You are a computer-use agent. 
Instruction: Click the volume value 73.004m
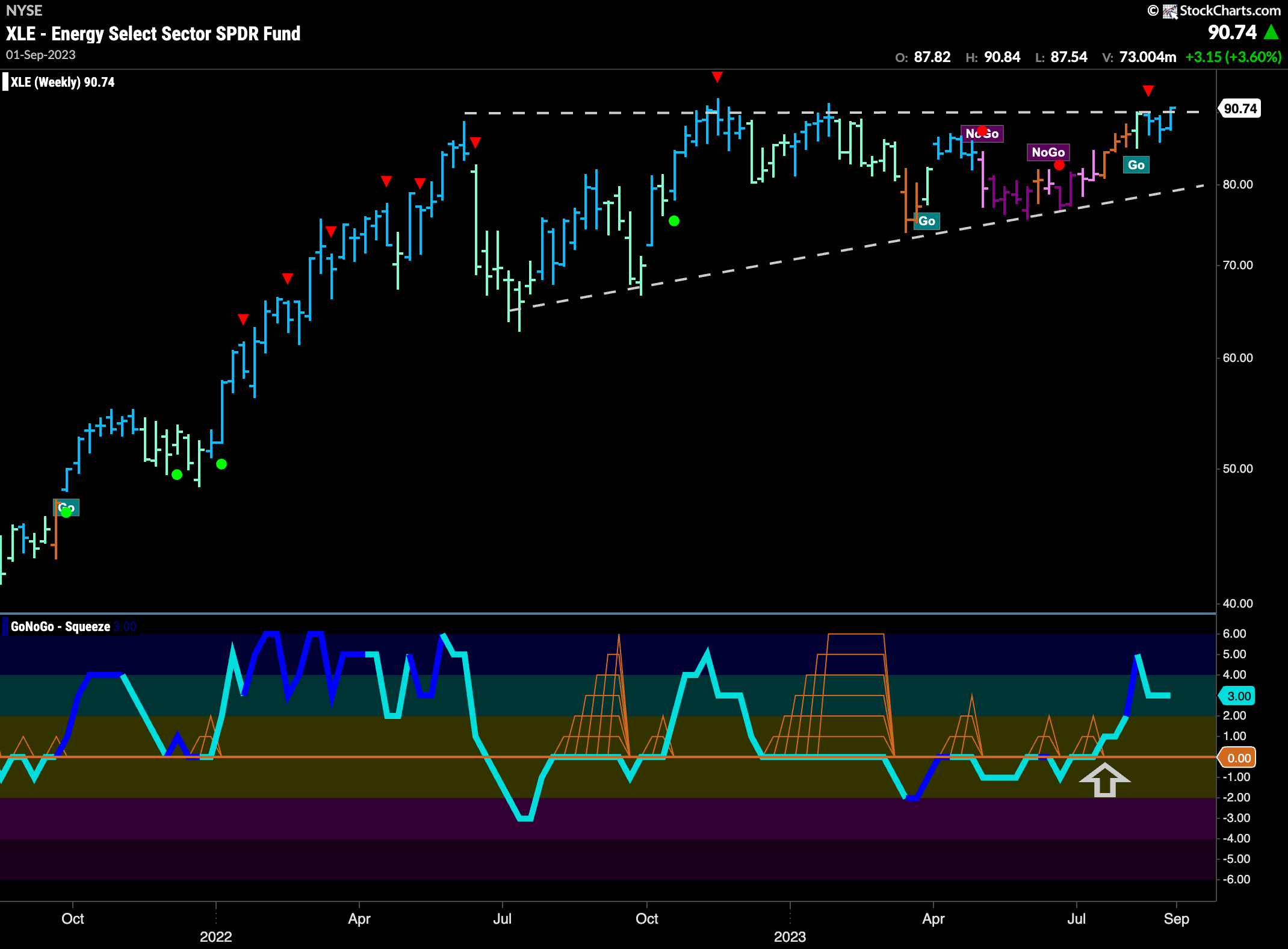1148,57
